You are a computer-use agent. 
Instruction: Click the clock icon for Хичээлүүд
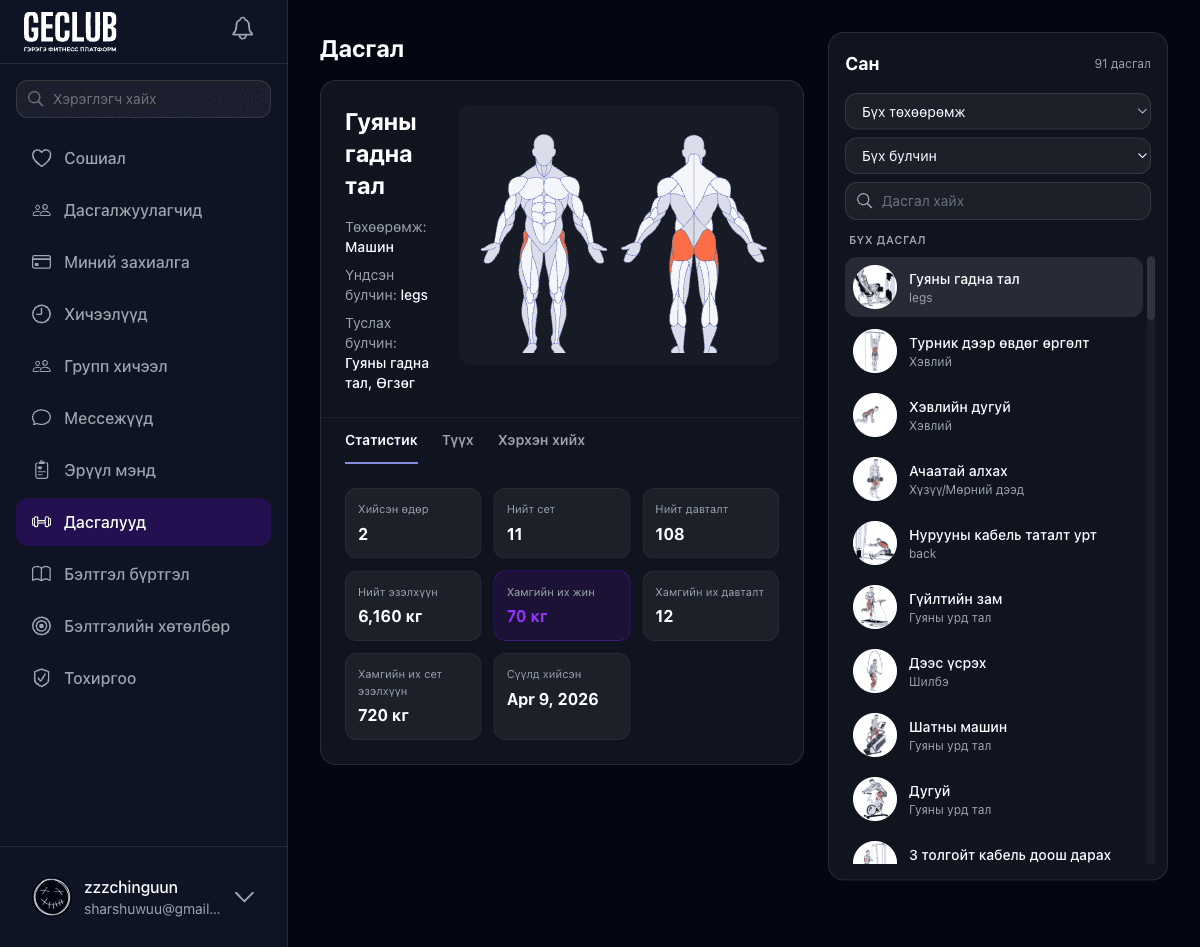41,314
